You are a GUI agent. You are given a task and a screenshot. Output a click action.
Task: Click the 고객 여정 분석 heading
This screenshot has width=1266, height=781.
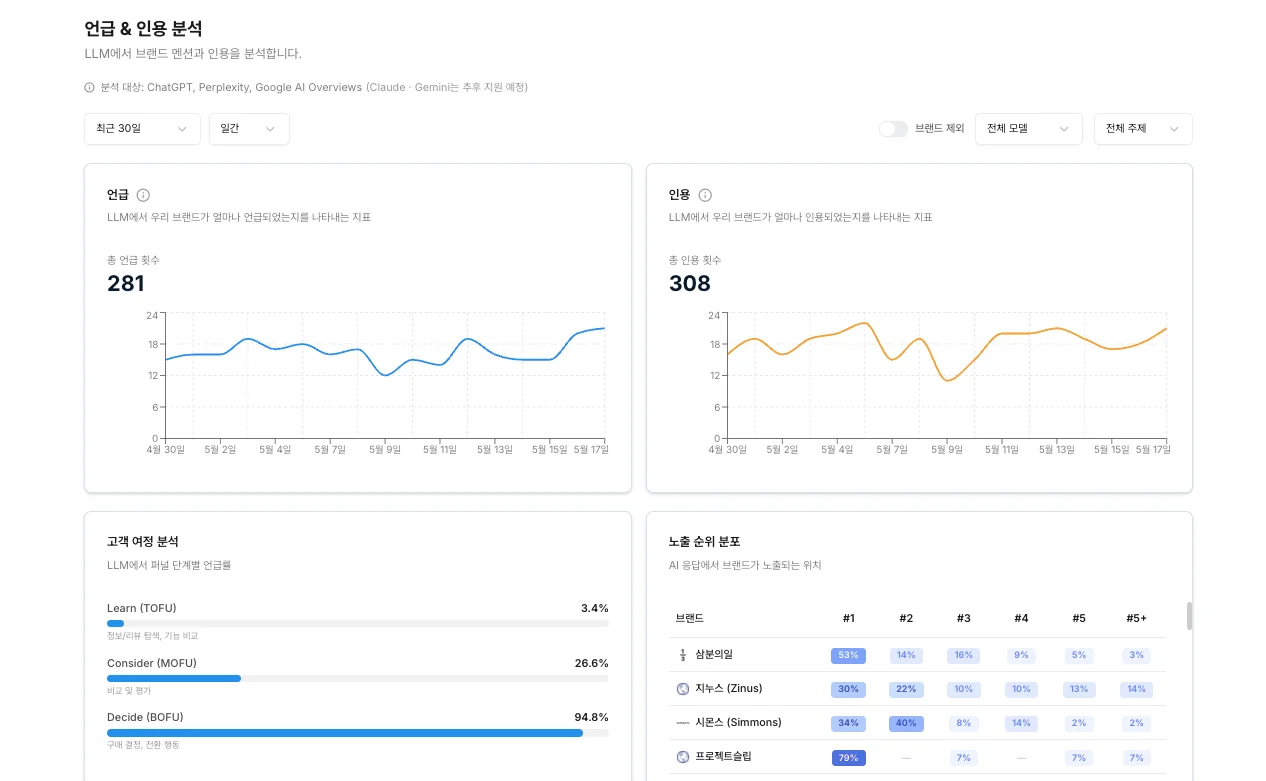tap(143, 542)
